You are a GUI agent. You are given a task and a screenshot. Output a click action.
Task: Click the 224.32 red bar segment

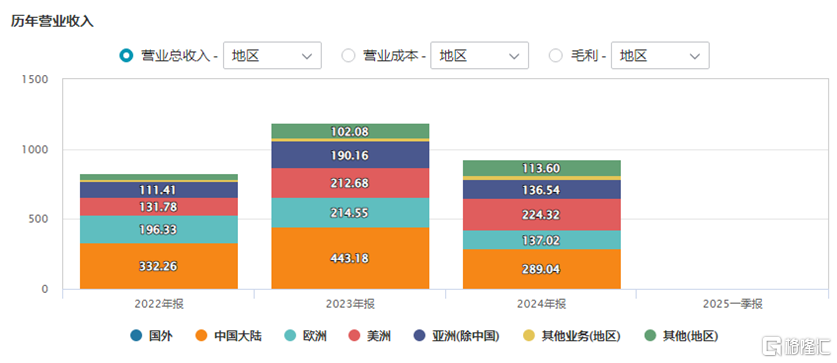pos(542,215)
